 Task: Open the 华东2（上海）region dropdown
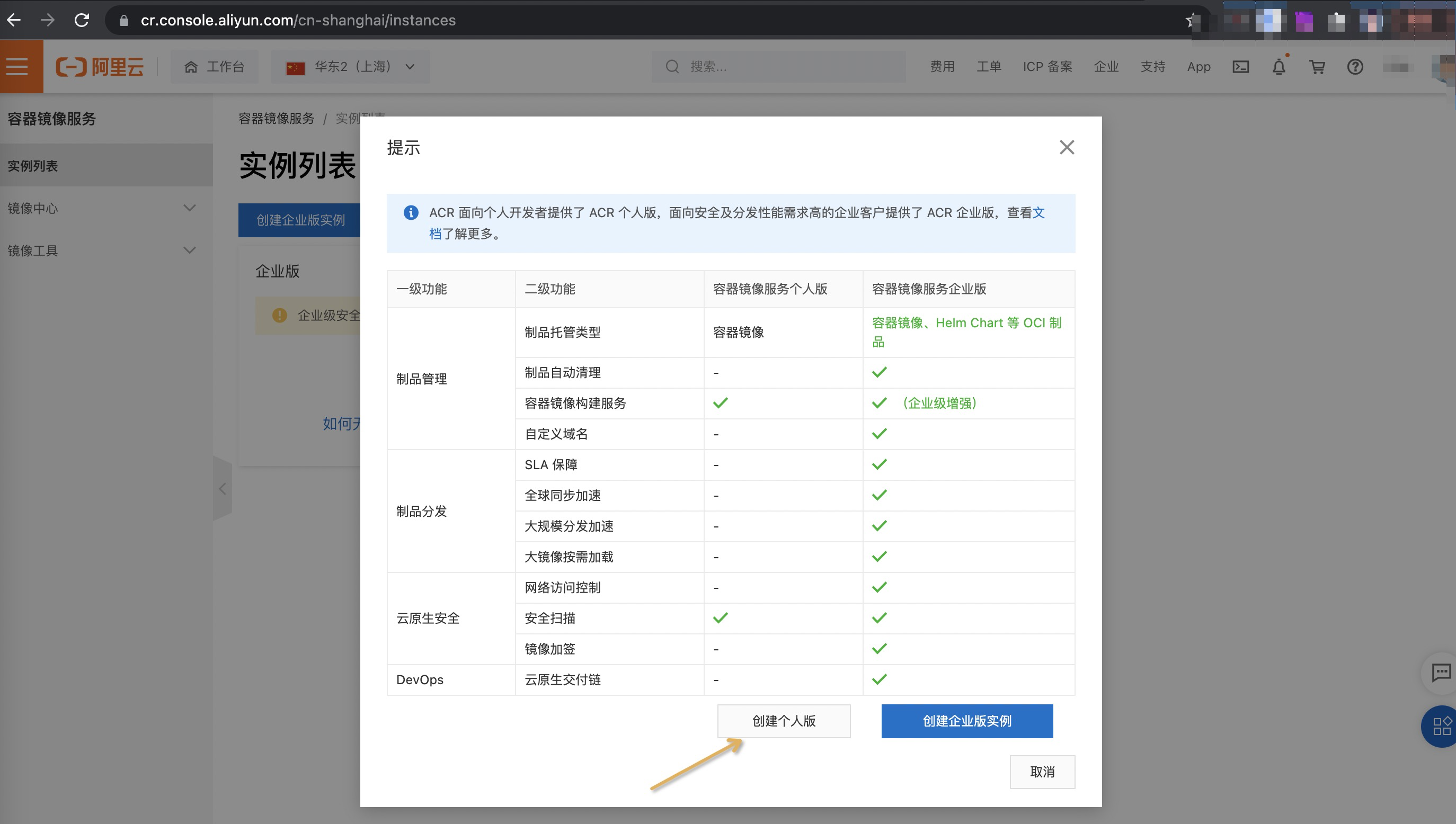[351, 66]
